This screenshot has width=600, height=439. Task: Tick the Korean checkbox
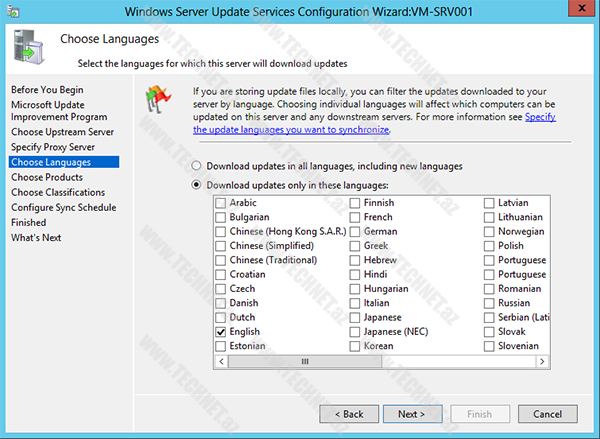point(355,346)
